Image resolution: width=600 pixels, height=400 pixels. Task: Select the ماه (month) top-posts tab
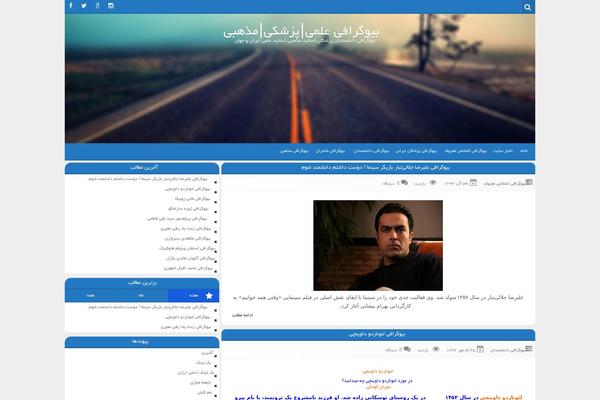[142, 296]
